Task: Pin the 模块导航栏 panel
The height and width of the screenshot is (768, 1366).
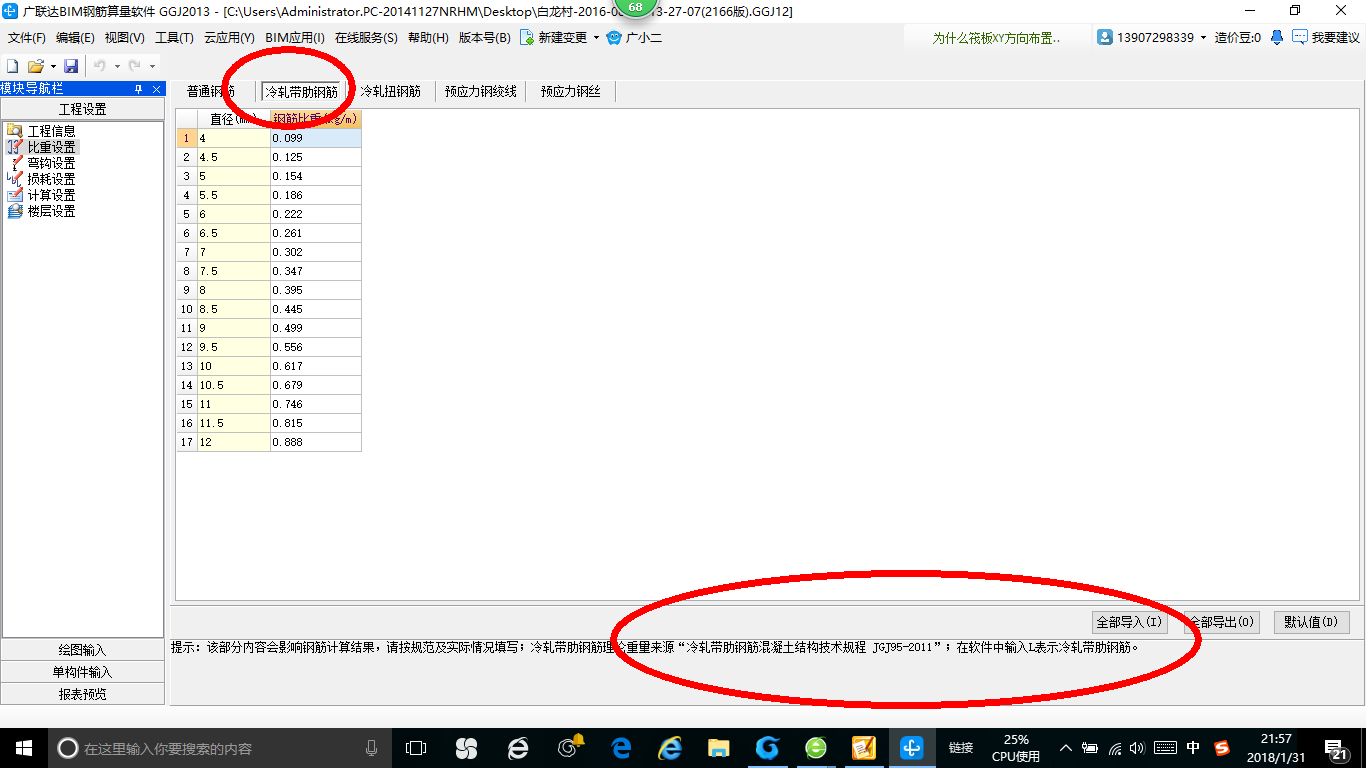Action: pos(139,89)
